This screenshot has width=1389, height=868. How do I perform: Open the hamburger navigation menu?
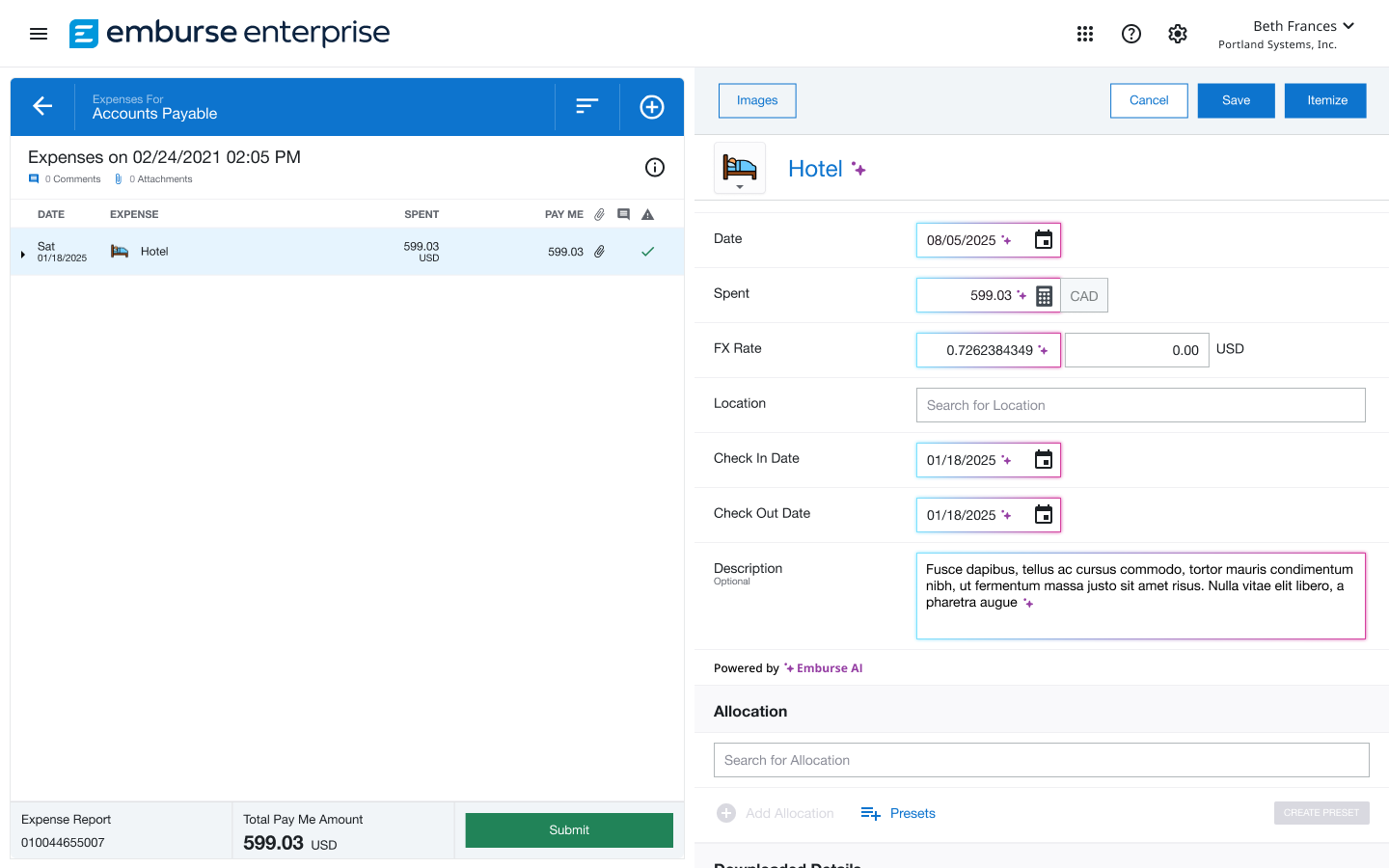point(38,33)
